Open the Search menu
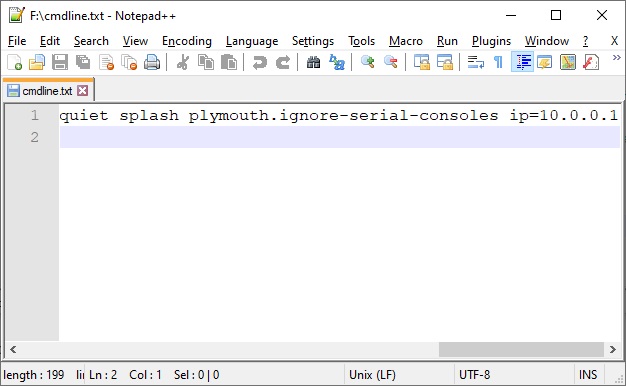 91,41
